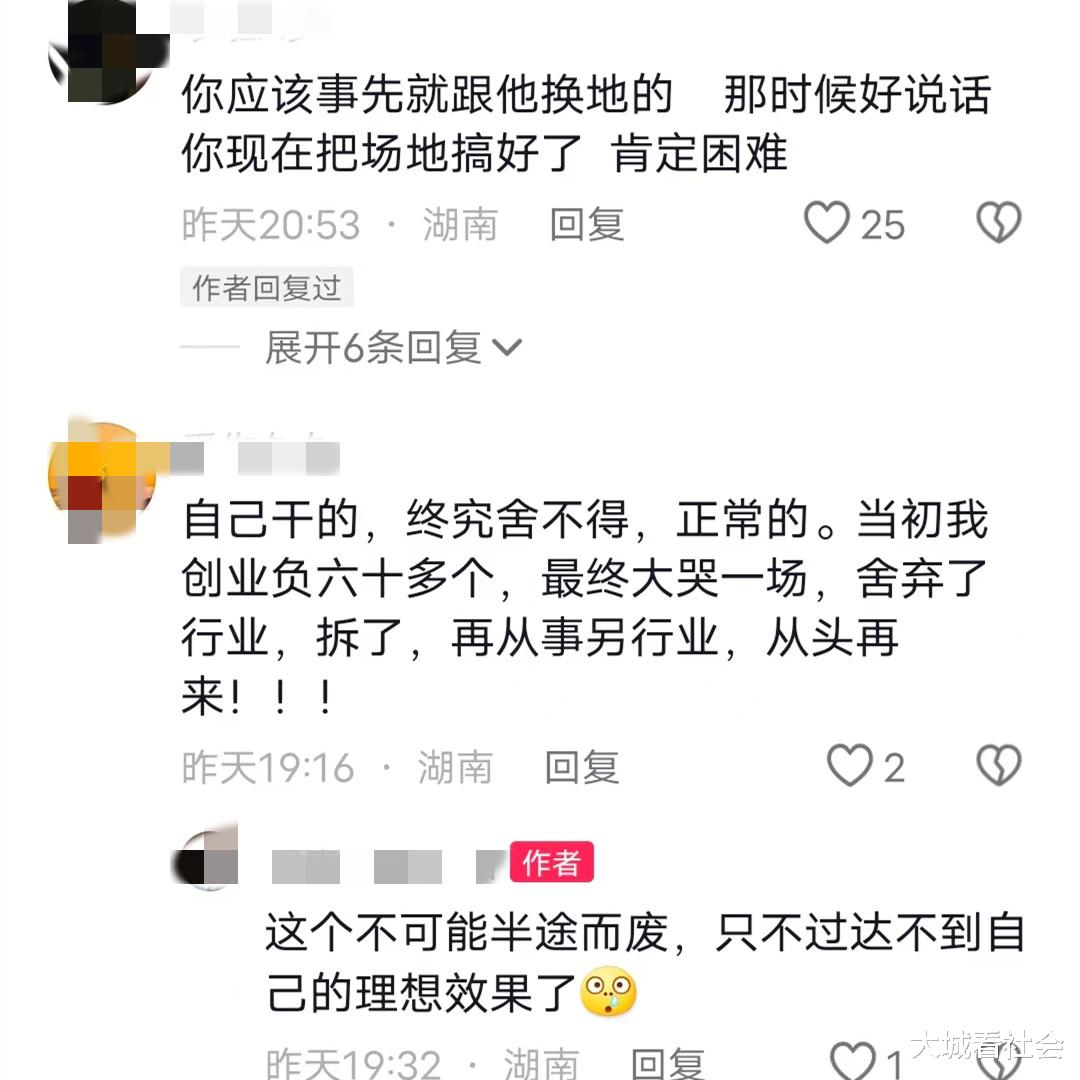Dislike the 19:16 comment with broken heart
Viewport: 1080px width, 1080px height.
[x=999, y=765]
